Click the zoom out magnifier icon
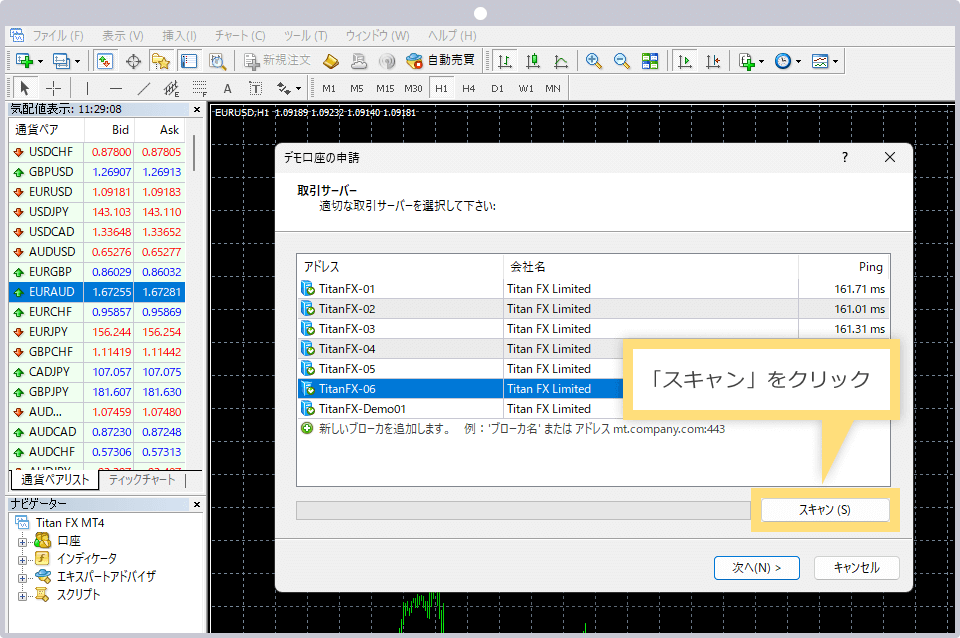 coord(621,61)
